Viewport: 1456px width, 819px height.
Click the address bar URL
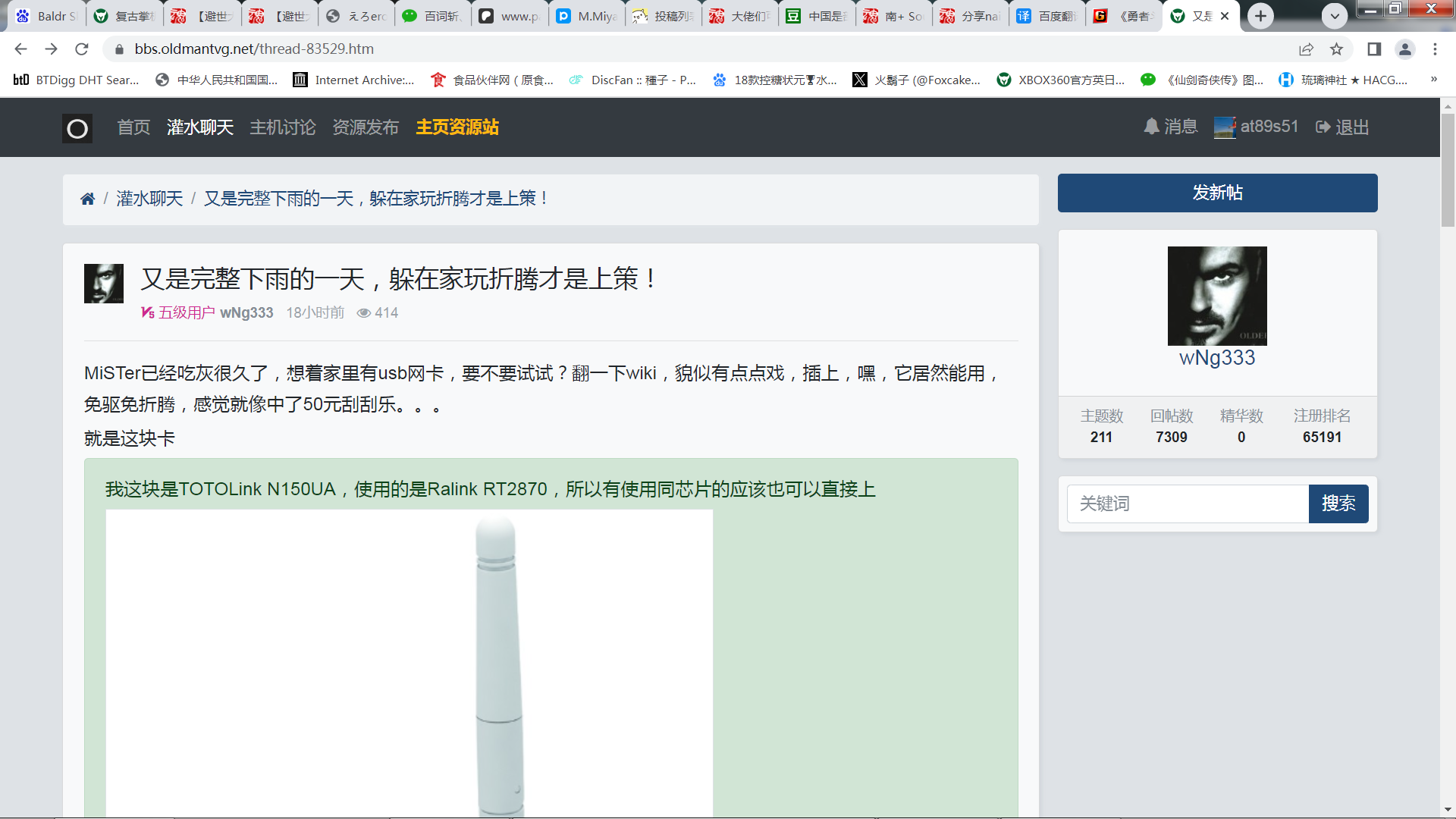click(x=254, y=49)
